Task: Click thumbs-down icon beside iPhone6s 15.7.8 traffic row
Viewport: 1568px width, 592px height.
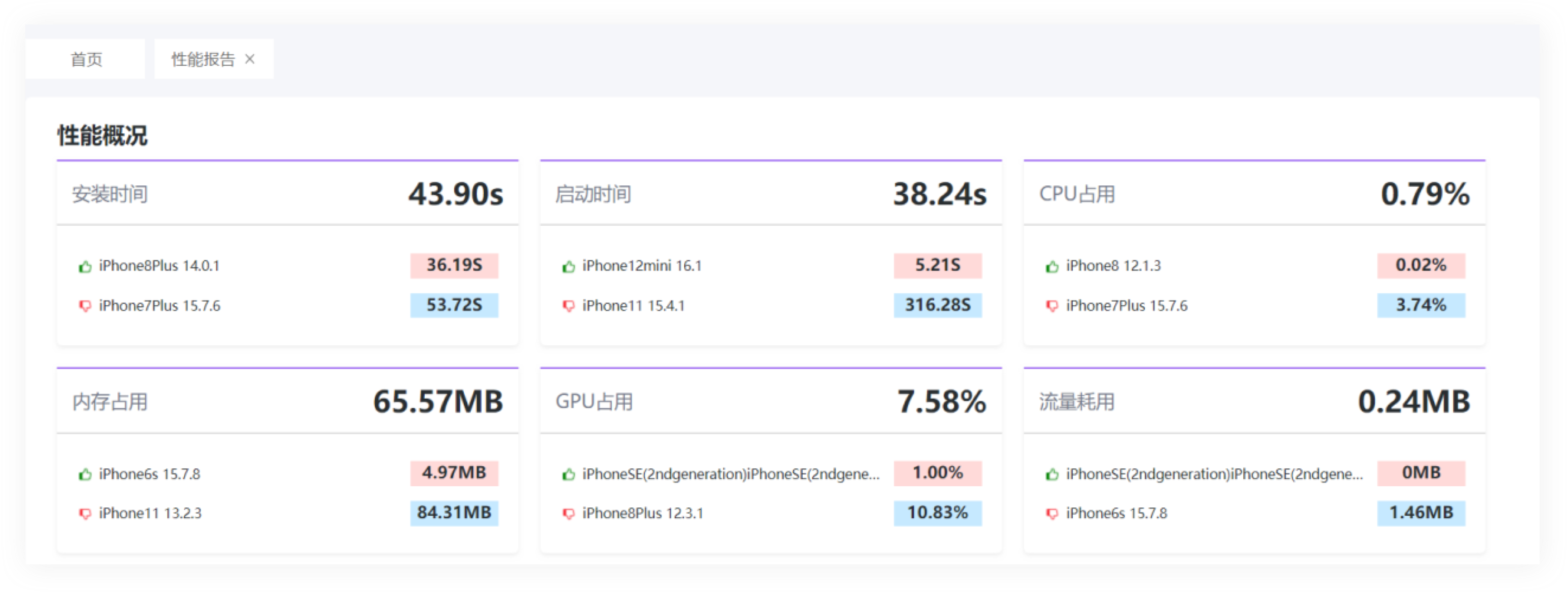Action: tap(1052, 514)
